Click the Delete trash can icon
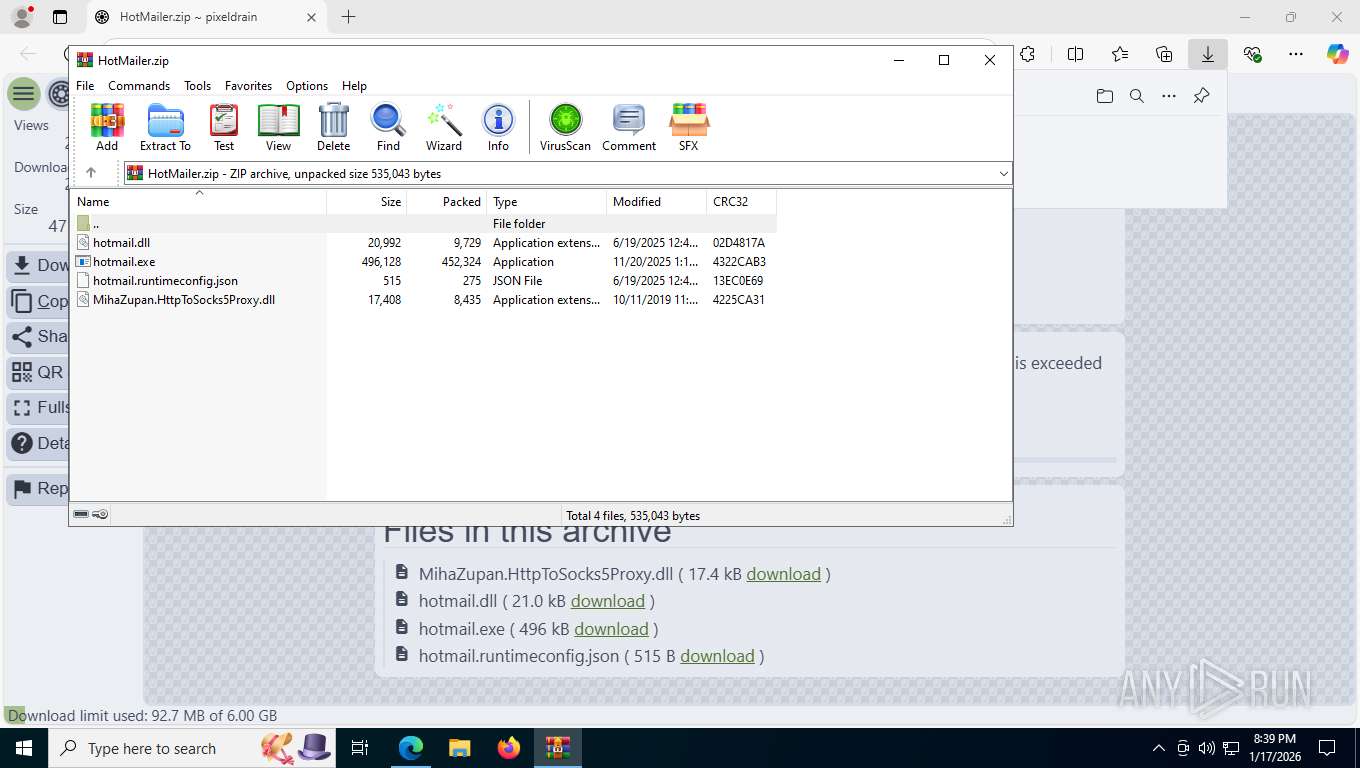Screen dimensions: 1360x768 tap(333, 127)
